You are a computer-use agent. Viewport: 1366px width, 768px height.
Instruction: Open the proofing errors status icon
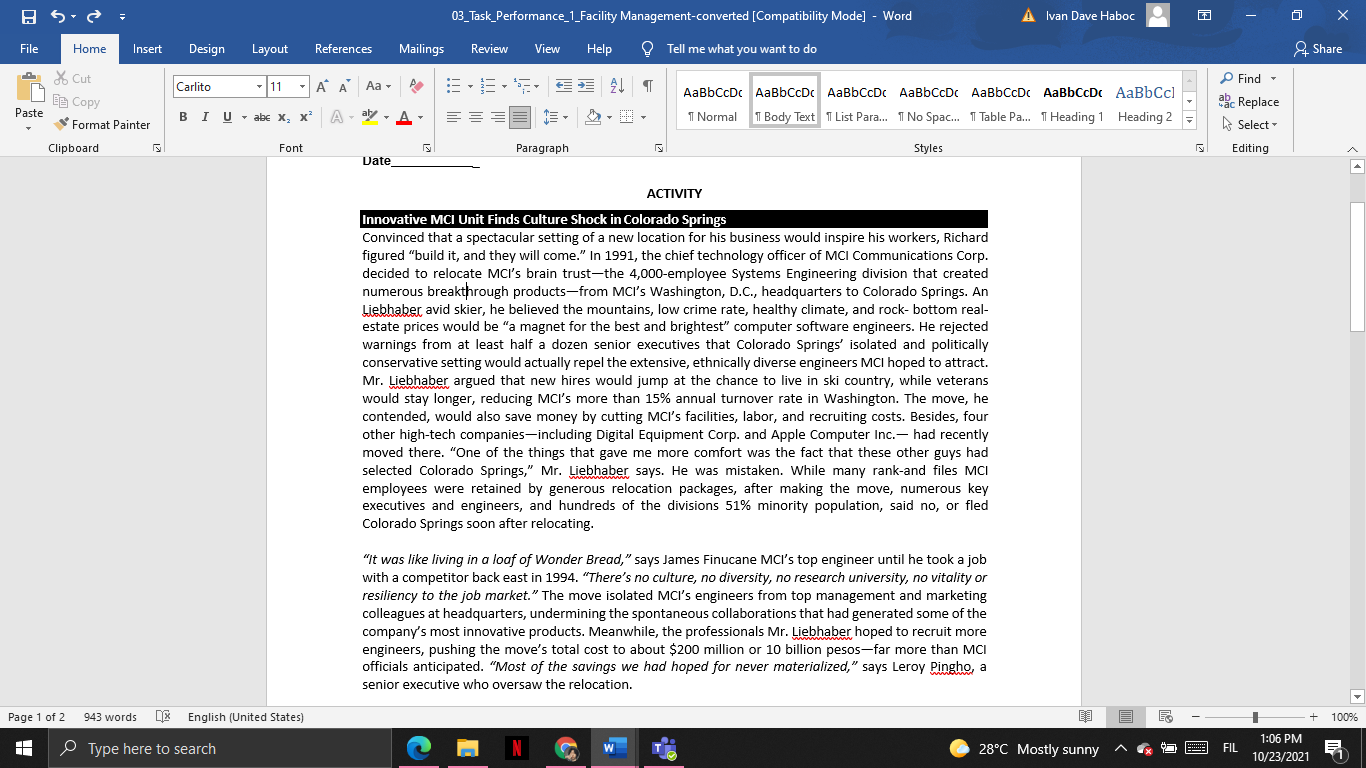pyautogui.click(x=163, y=717)
